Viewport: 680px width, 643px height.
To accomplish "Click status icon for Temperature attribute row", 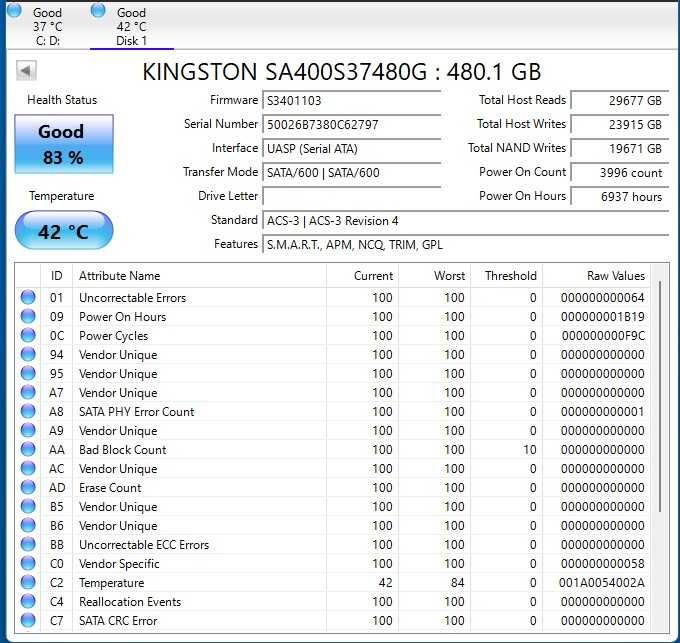I will [x=28, y=583].
